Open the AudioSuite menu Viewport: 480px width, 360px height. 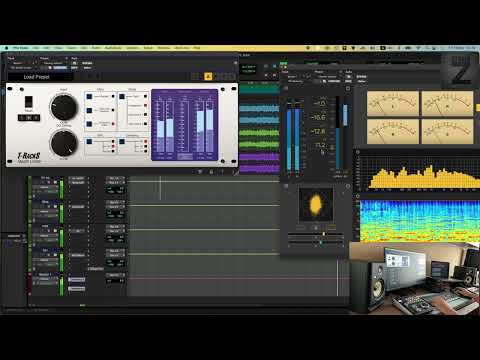point(113,48)
